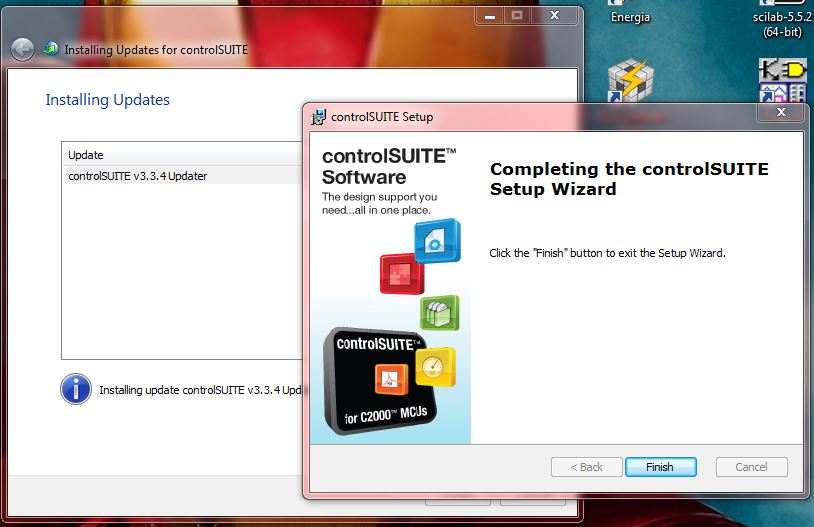
Task: Click the Update column header
Action: (x=184, y=155)
